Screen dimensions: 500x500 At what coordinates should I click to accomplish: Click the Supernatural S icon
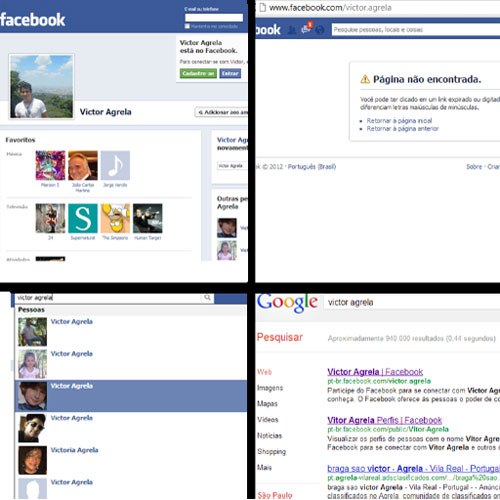[x=83, y=218]
